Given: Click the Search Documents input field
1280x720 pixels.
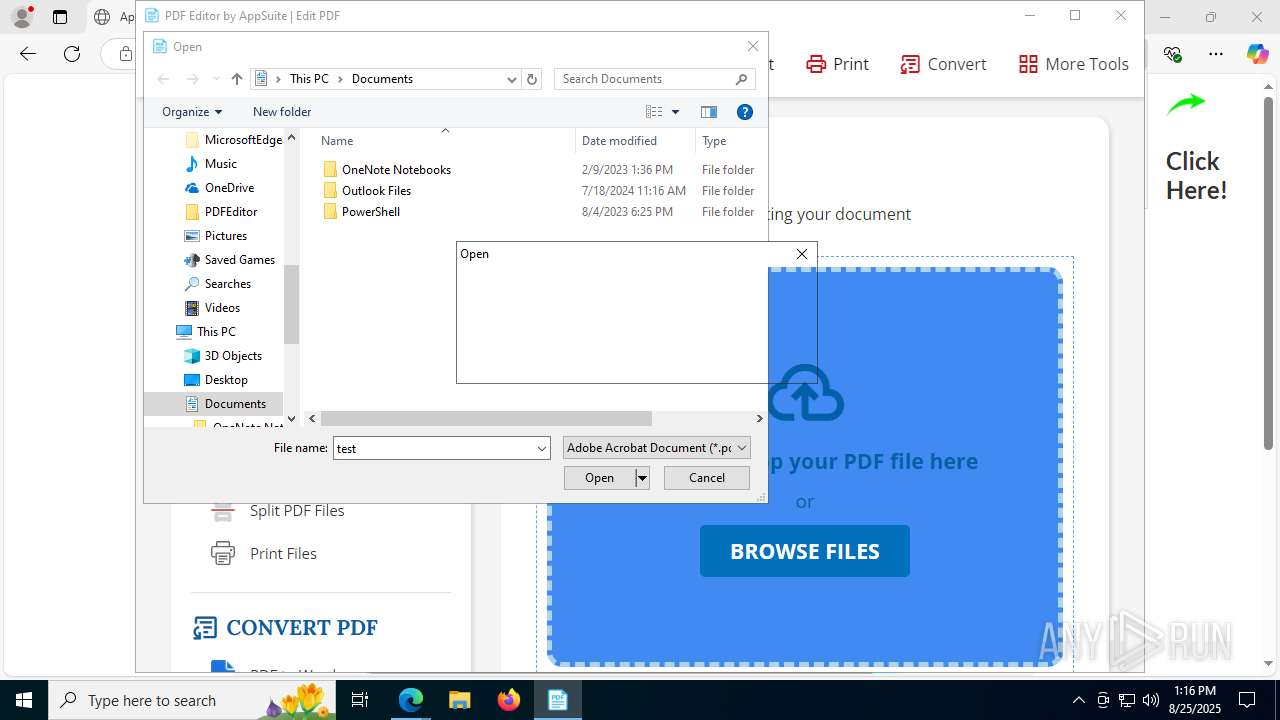Looking at the screenshot, I should [x=645, y=79].
